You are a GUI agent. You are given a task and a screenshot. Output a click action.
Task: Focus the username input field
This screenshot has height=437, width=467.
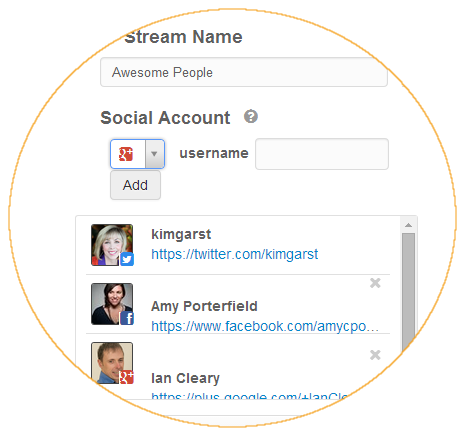coord(322,154)
